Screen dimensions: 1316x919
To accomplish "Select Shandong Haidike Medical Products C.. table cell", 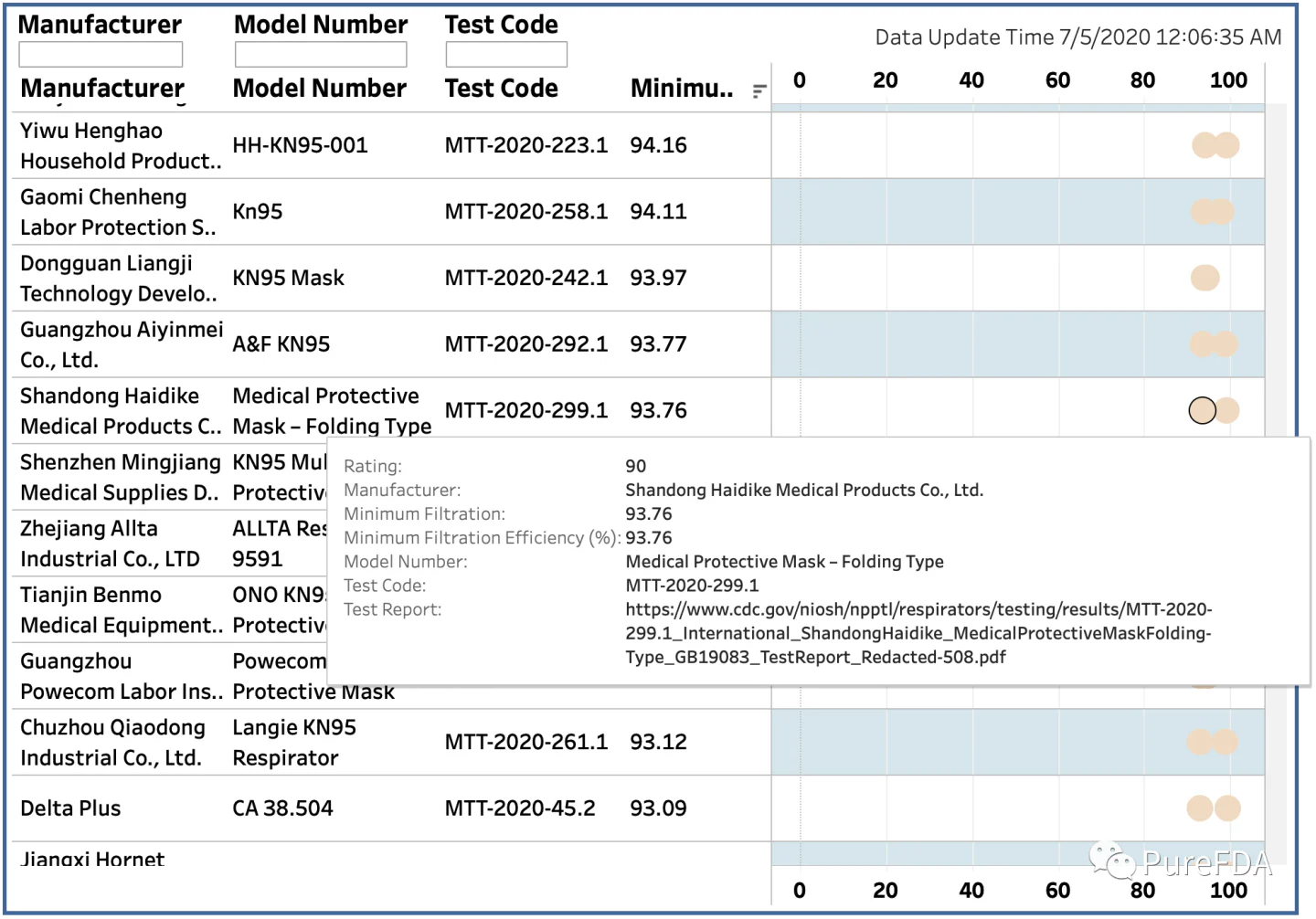I will [121, 411].
